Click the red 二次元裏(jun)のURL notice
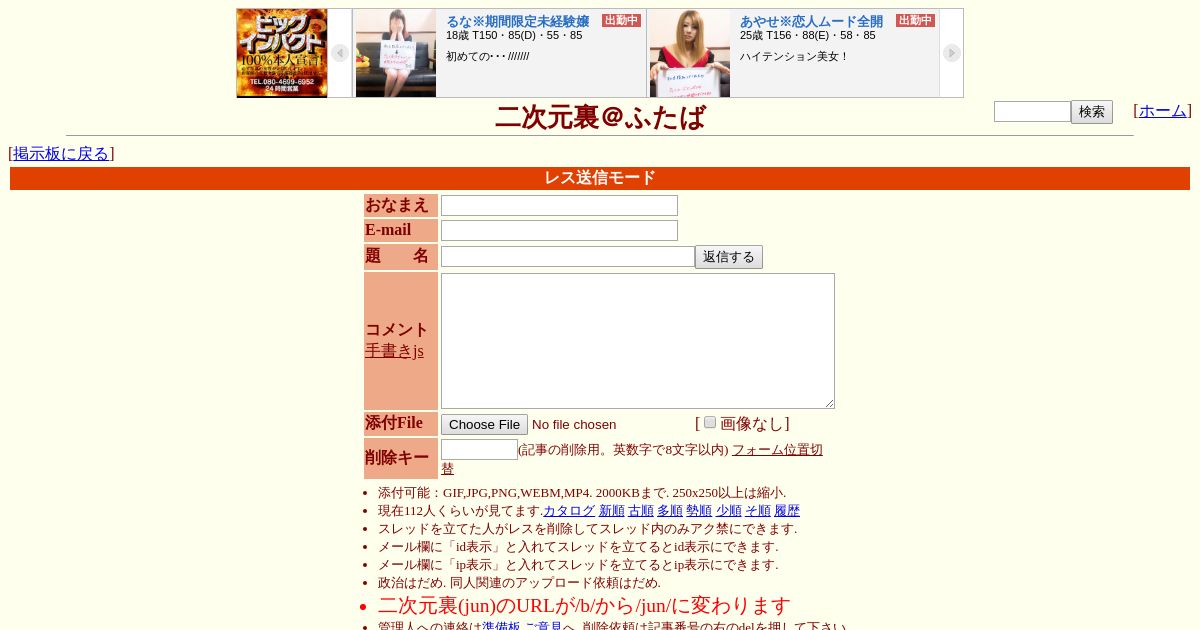 tap(584, 605)
